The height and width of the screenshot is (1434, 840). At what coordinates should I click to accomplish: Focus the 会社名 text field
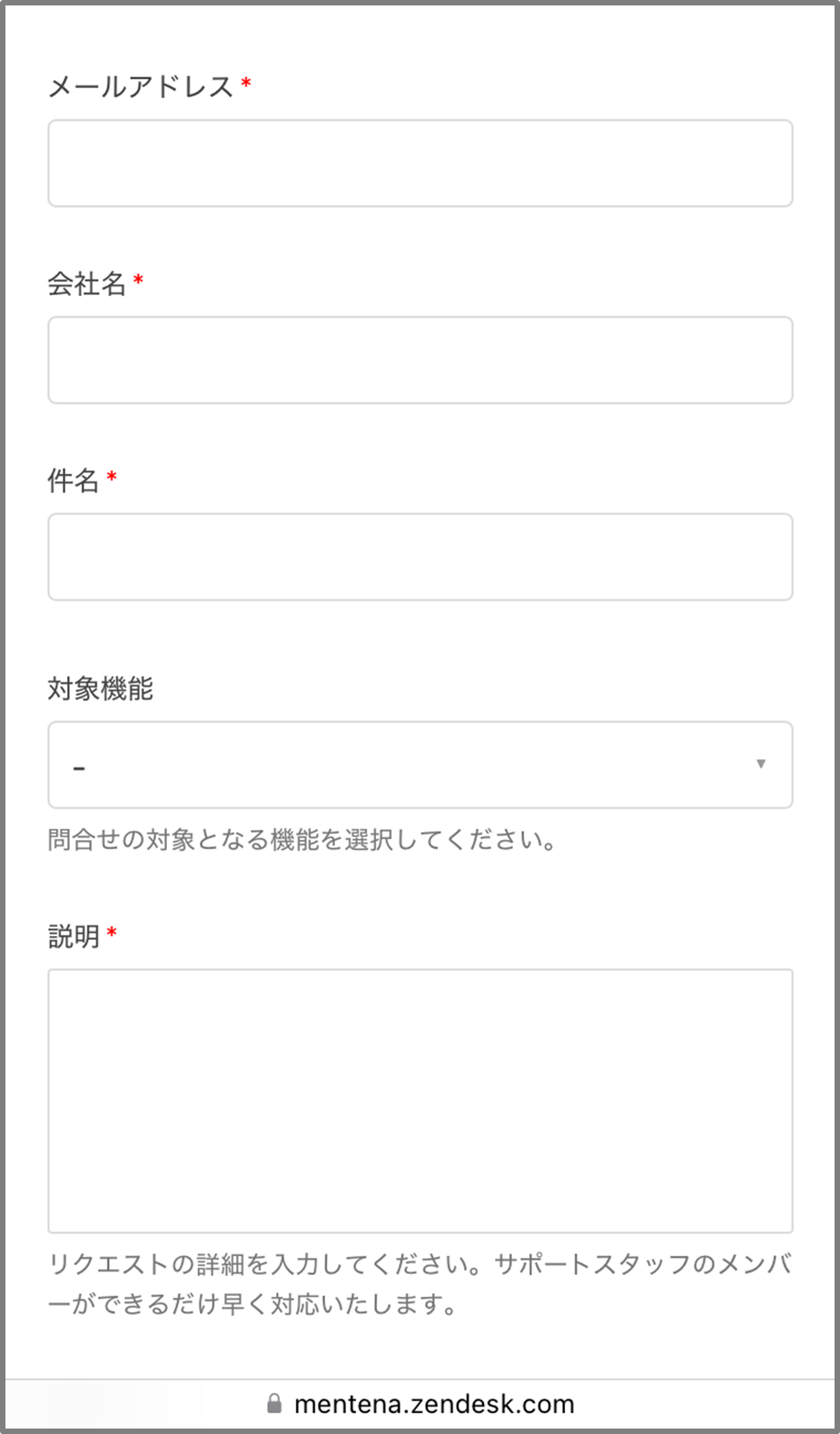tap(420, 360)
